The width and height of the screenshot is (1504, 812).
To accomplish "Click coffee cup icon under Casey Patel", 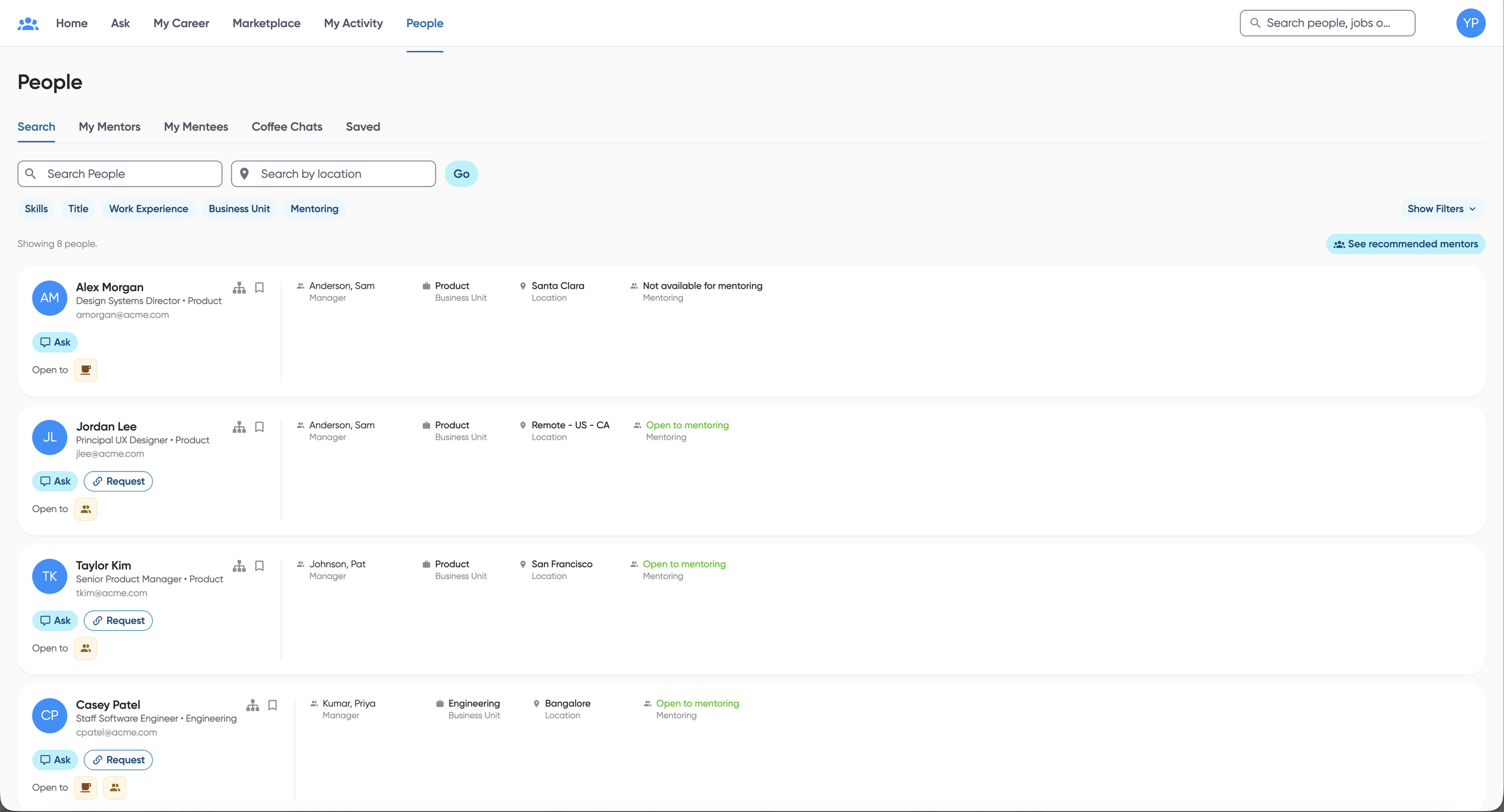I will (x=85, y=787).
